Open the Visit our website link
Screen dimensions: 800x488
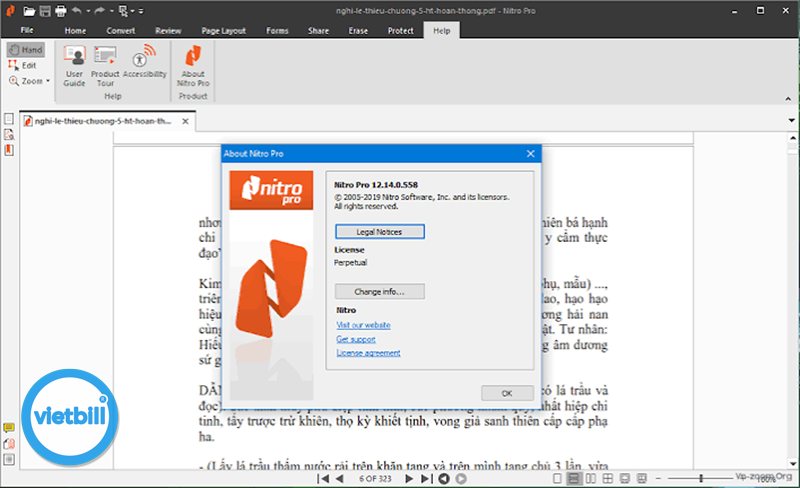coord(363,325)
